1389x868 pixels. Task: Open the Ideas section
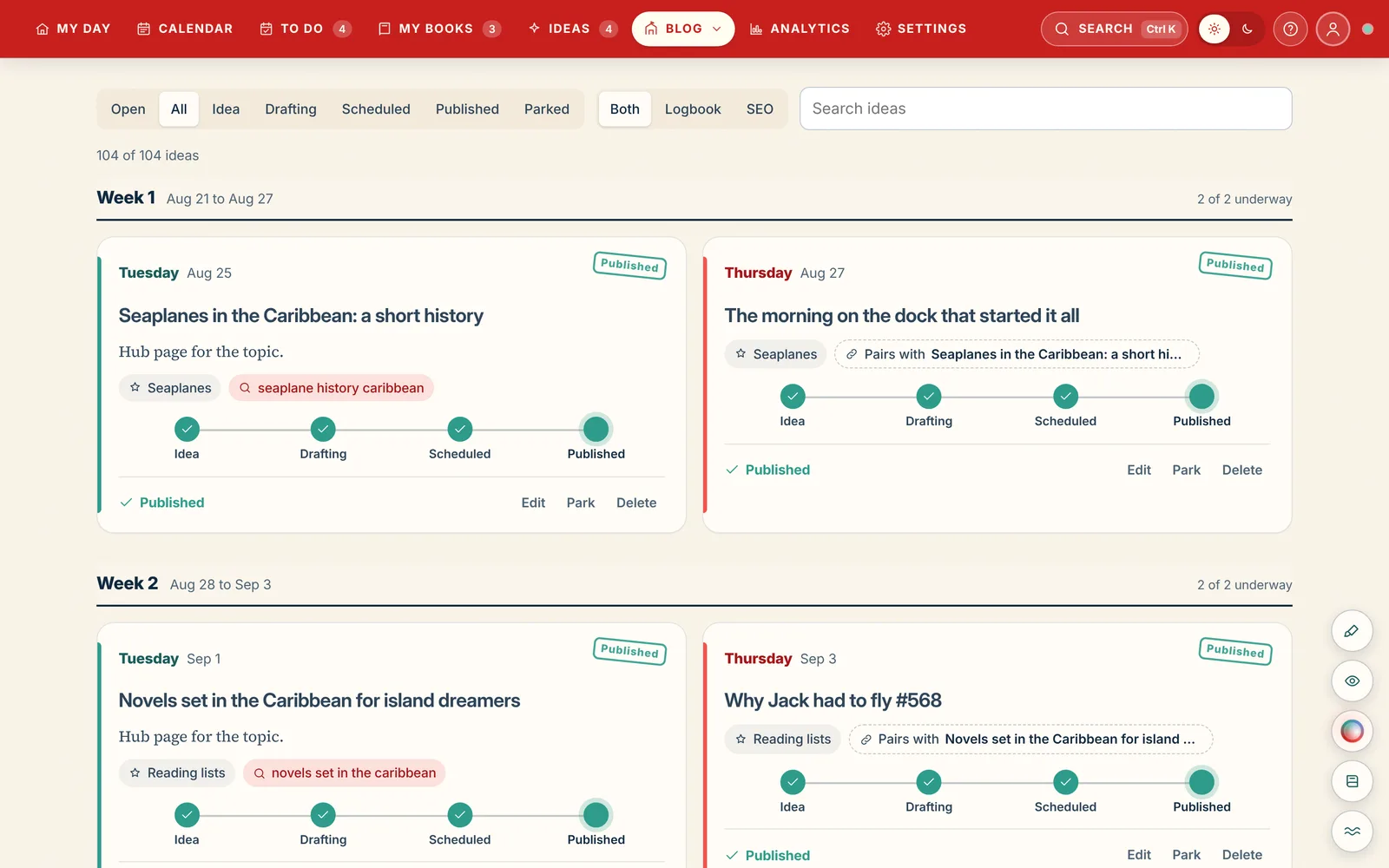[x=572, y=29]
